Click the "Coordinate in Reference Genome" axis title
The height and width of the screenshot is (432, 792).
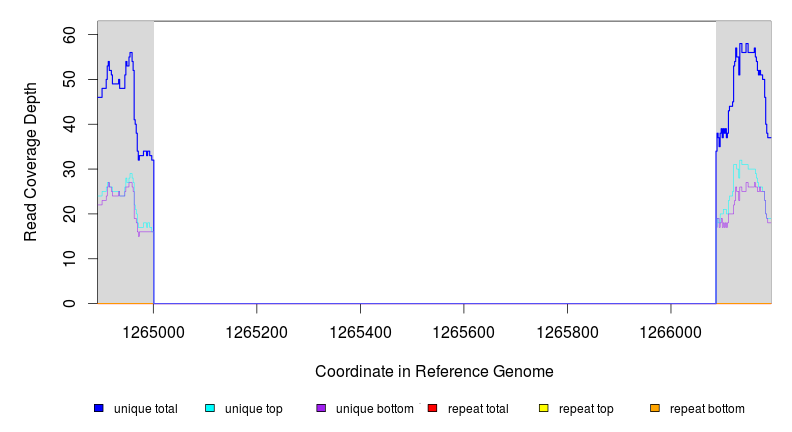(x=434, y=371)
